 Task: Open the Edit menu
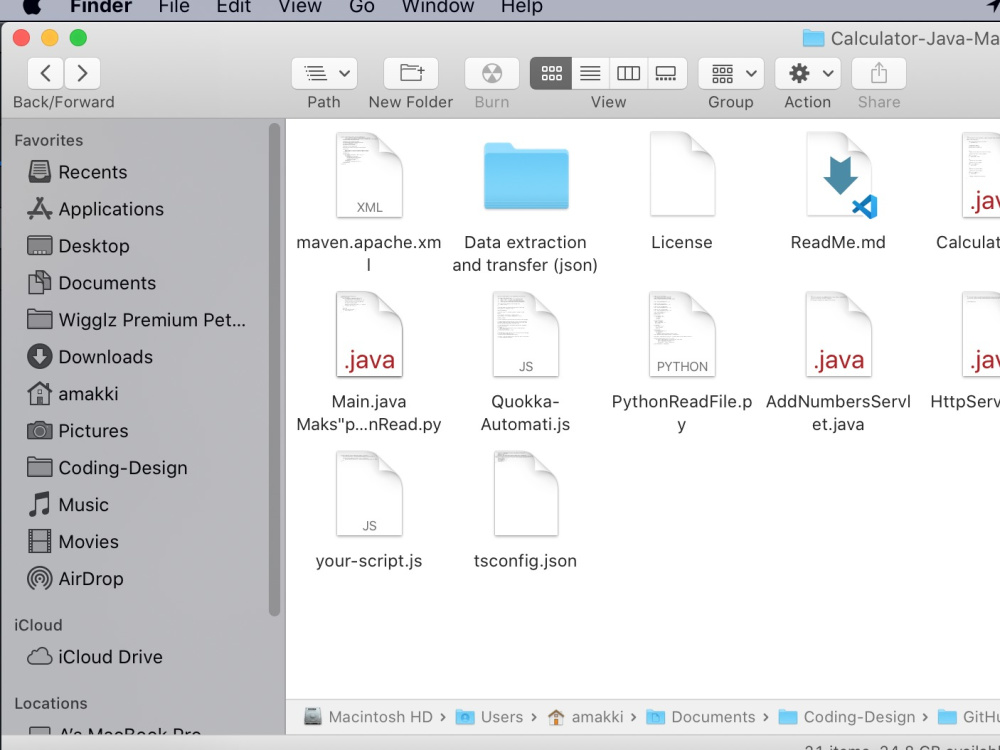pos(233,6)
